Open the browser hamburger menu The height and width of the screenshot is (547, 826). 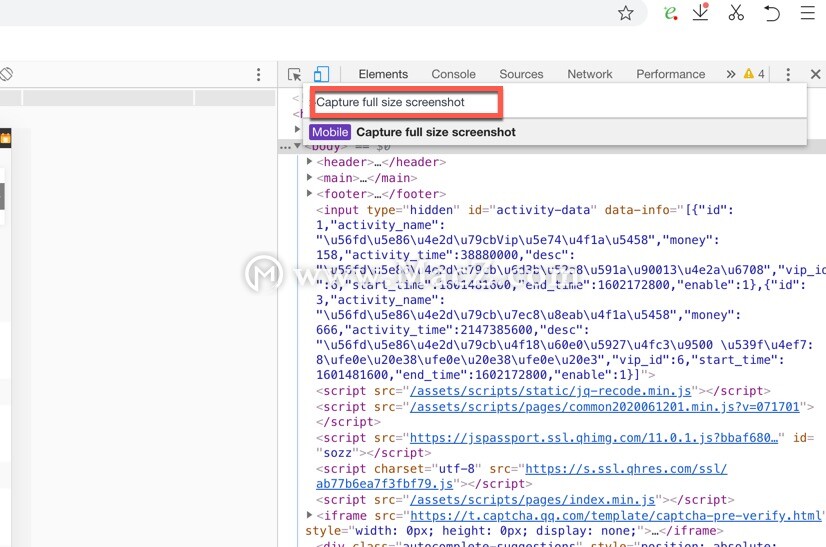808,13
